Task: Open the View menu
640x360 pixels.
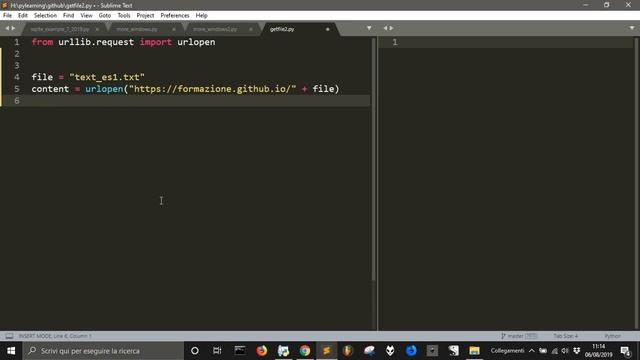Action: 86,16
